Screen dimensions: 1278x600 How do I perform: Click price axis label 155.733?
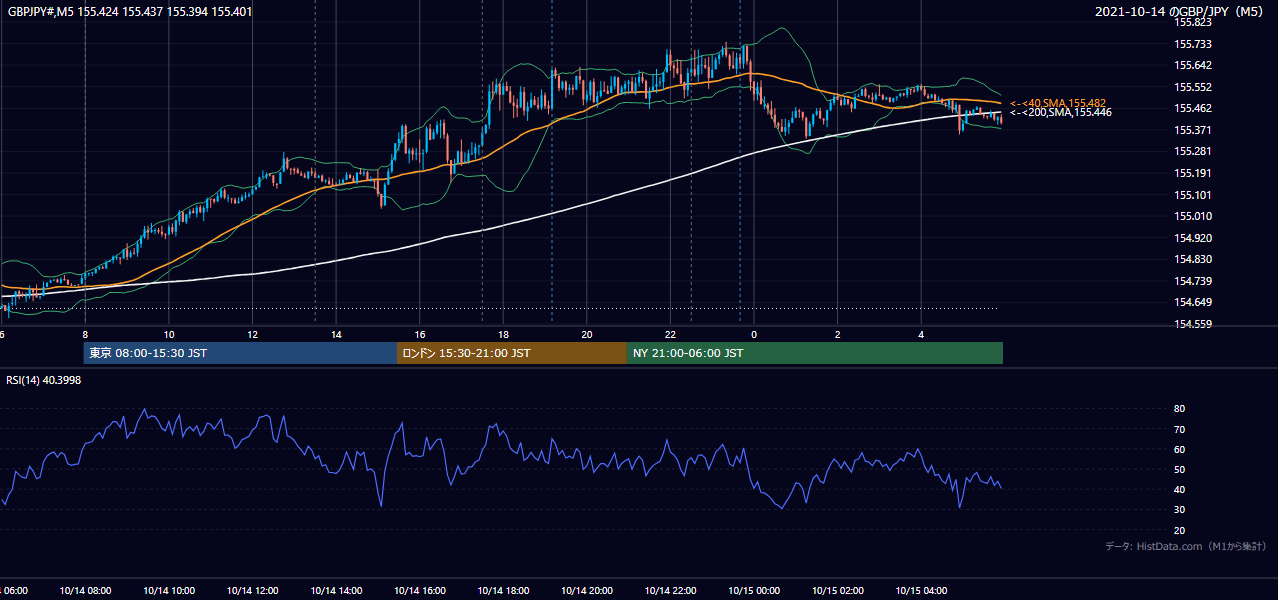pyautogui.click(x=1192, y=44)
